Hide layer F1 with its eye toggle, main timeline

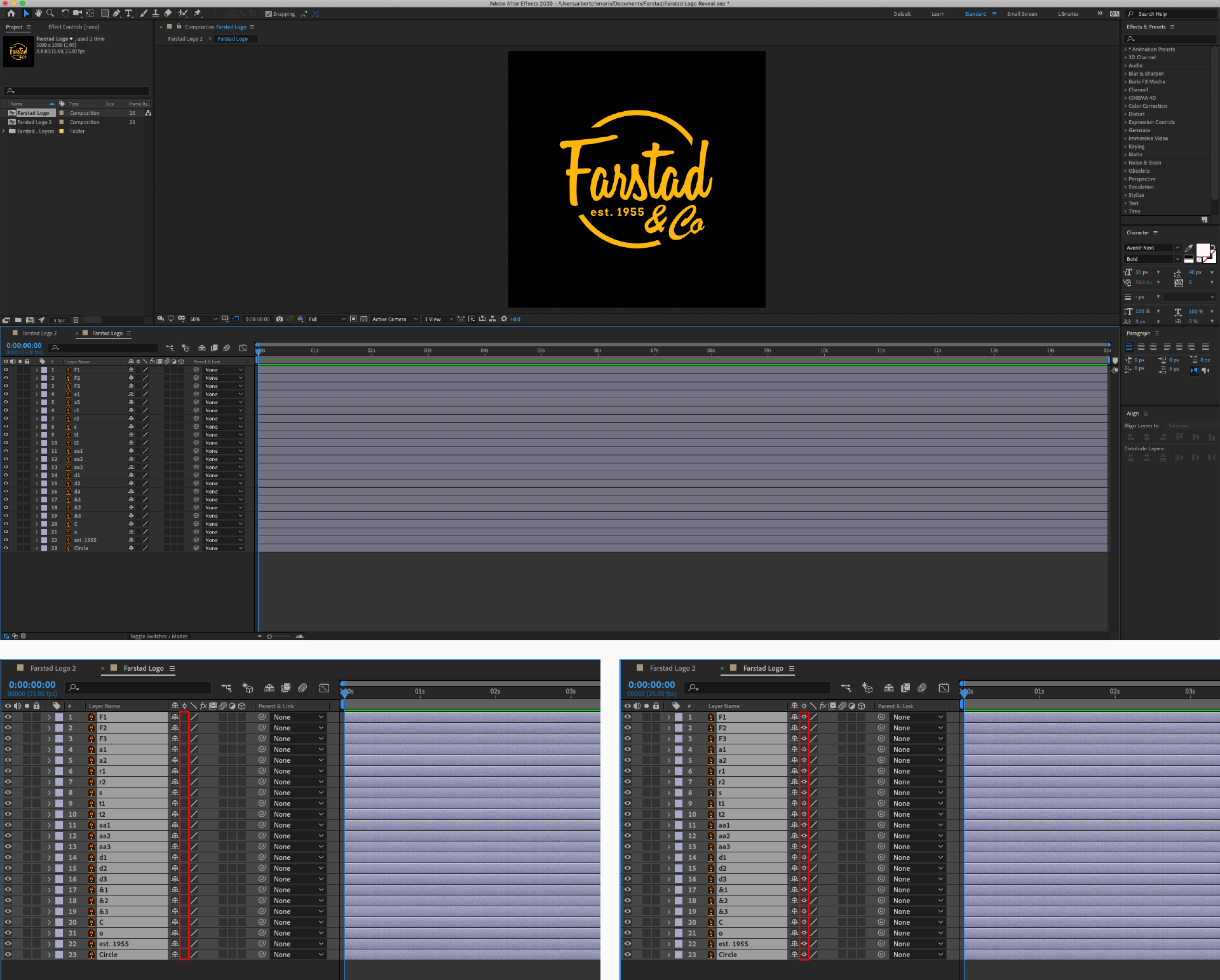tap(6, 370)
